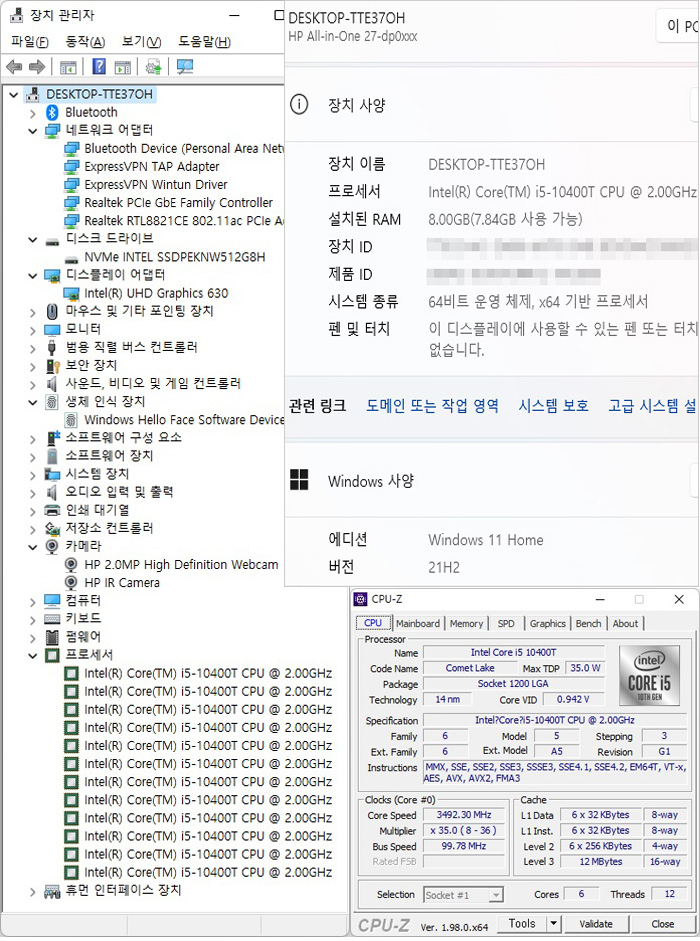
Task: Select the Intel(R) UHD Graphics 630 device icon
Action: point(71,293)
